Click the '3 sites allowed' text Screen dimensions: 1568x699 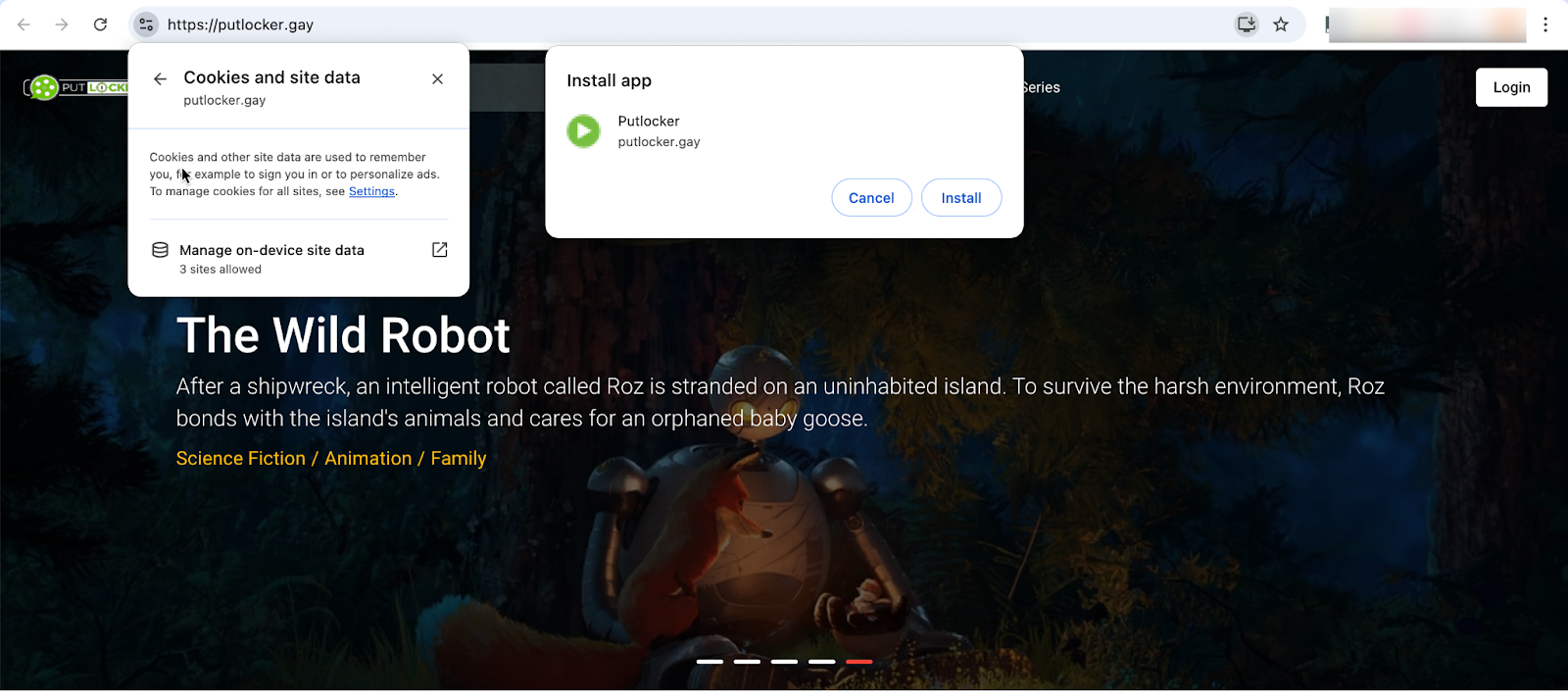point(220,270)
